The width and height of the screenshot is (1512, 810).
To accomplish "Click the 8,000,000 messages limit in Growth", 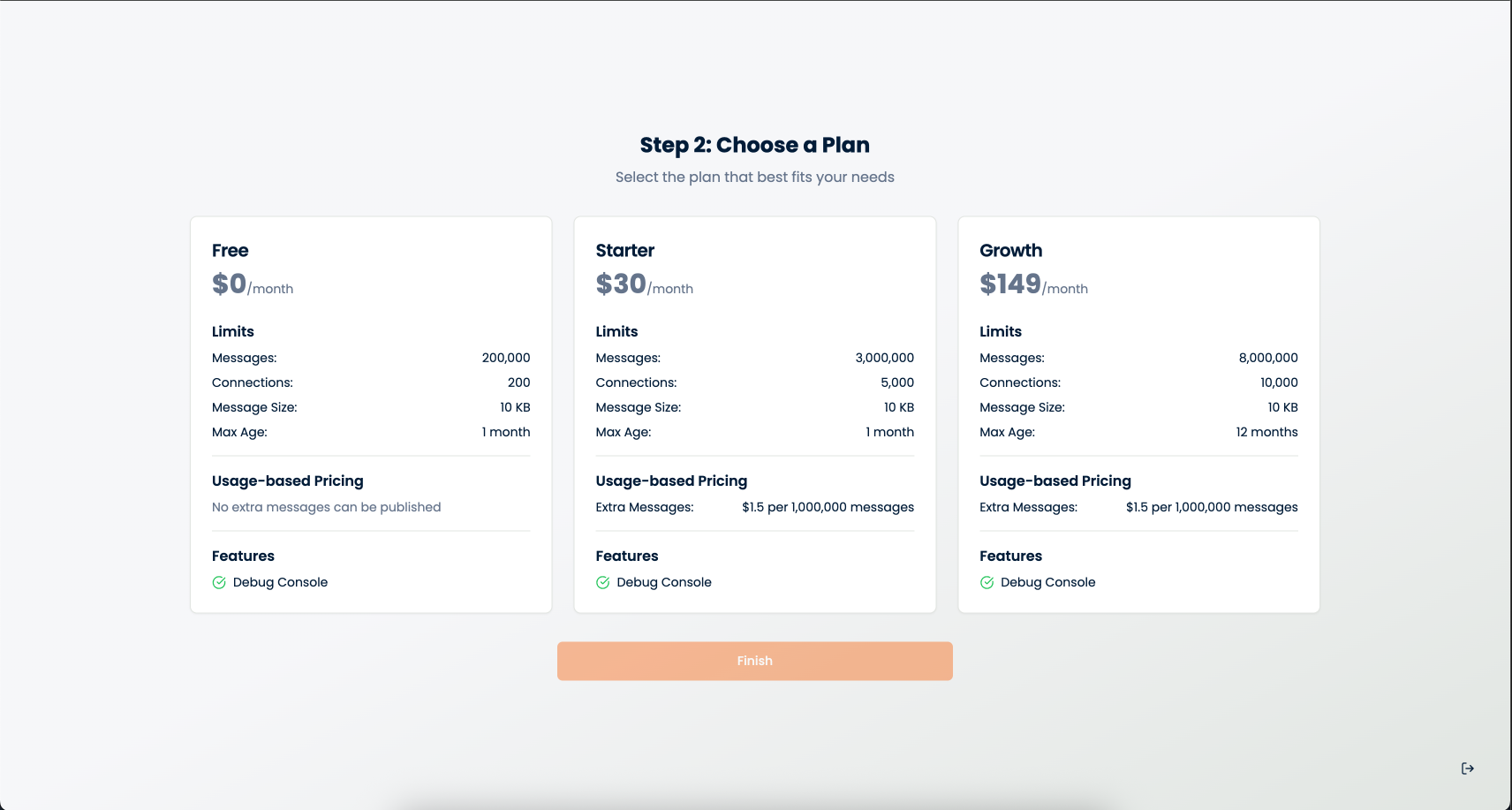I will 1268,359.
